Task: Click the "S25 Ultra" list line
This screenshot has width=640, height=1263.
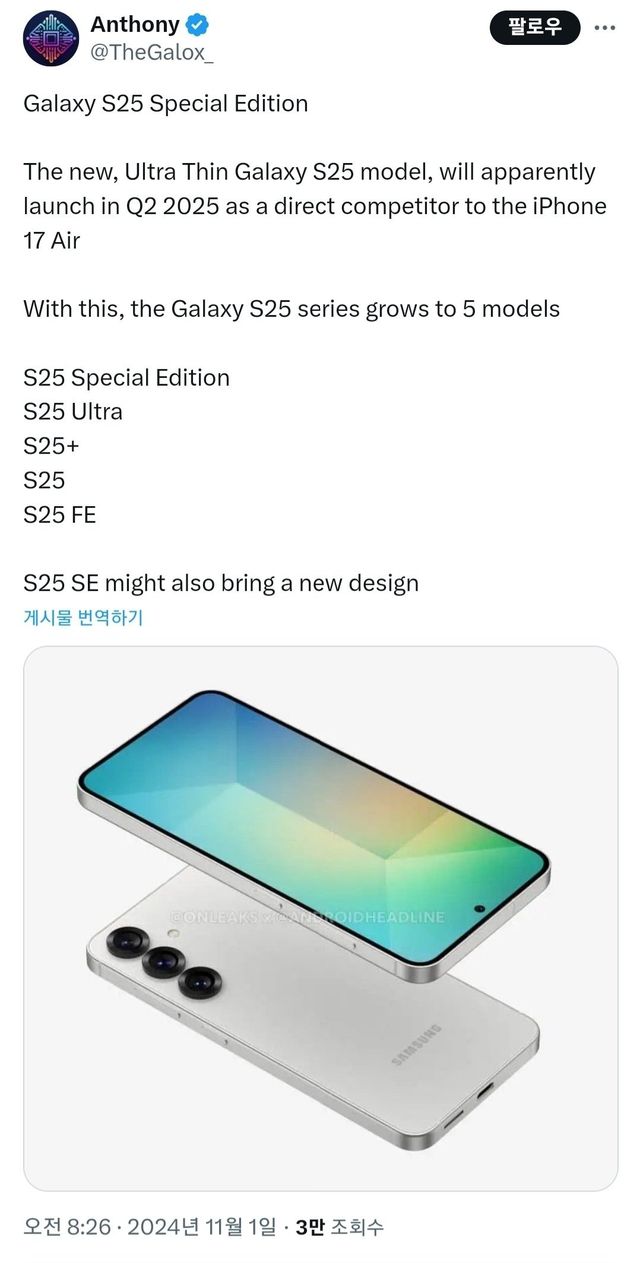Action: [73, 411]
